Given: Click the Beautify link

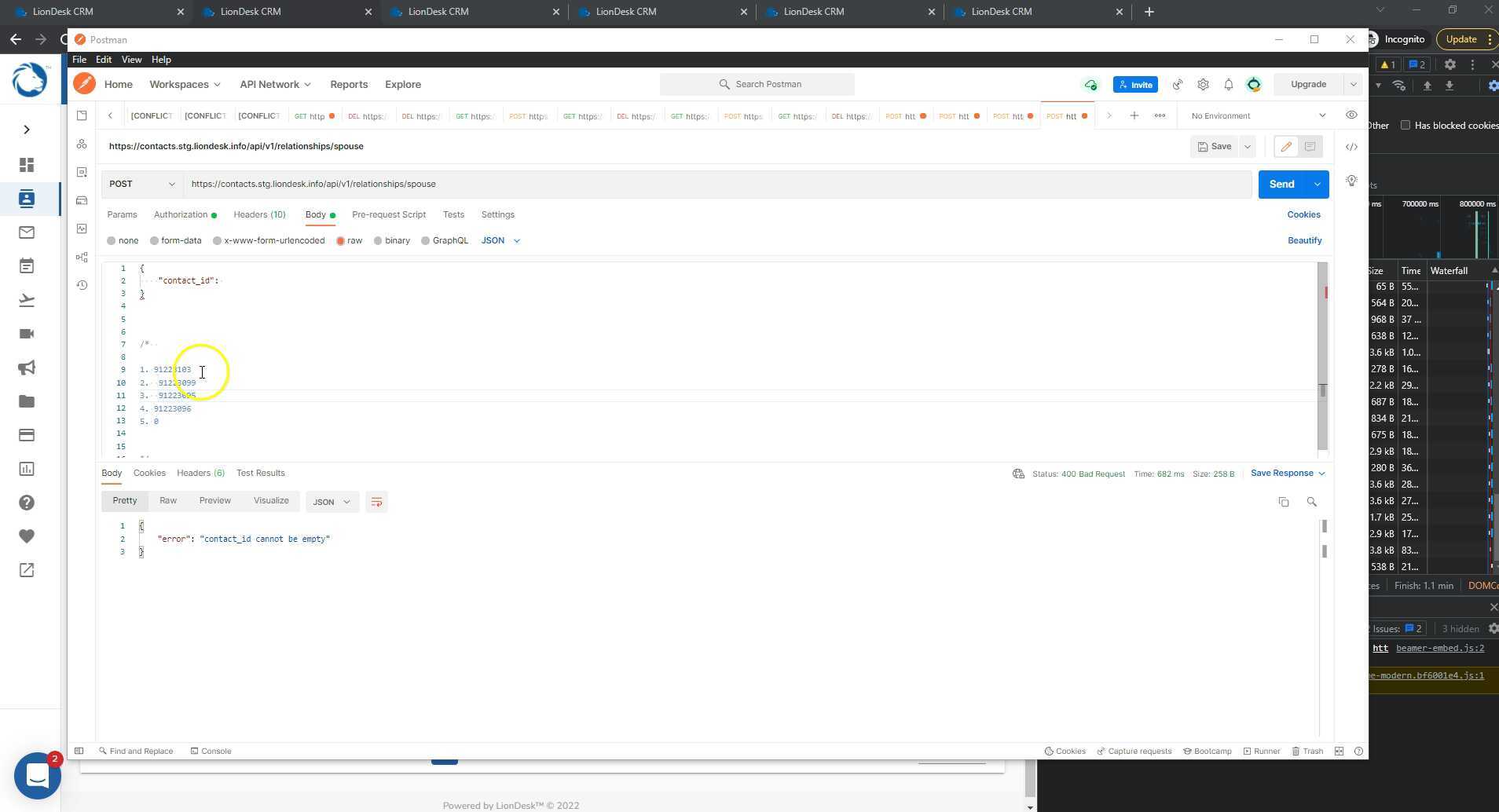Looking at the screenshot, I should [x=1303, y=240].
